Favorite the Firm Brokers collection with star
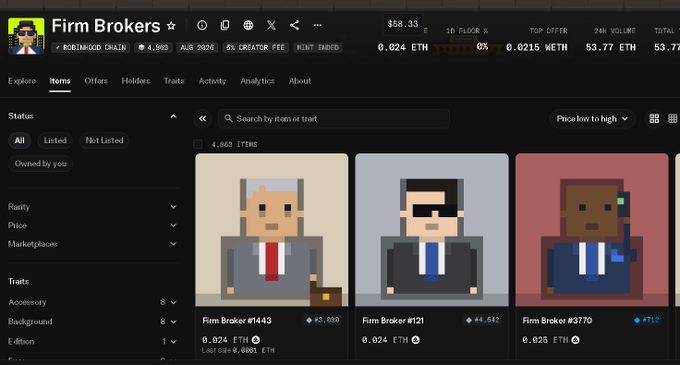The height and width of the screenshot is (365, 680). tap(171, 26)
